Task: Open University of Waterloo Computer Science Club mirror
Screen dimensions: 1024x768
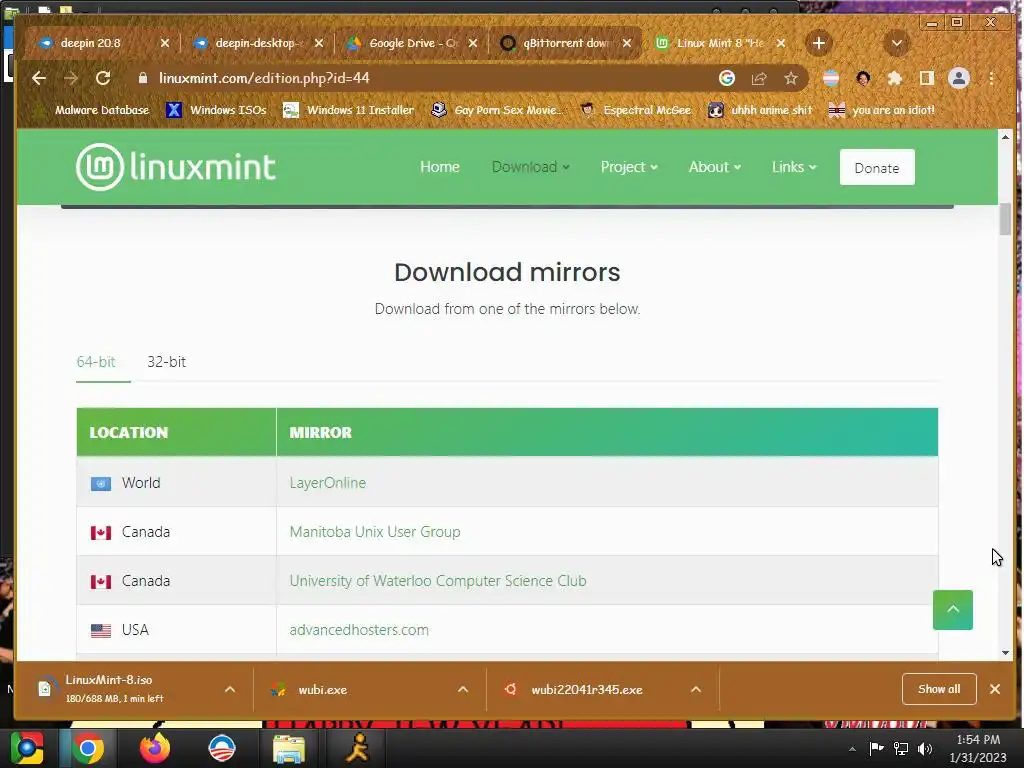Action: [x=438, y=581]
